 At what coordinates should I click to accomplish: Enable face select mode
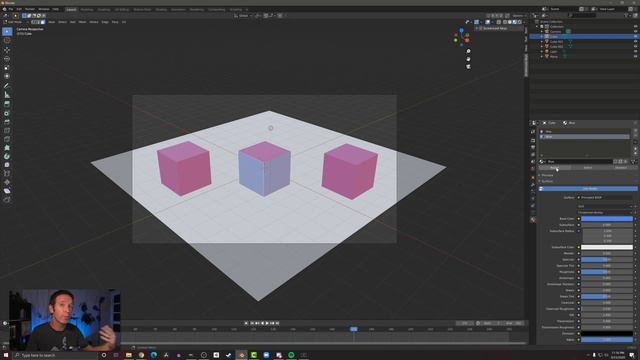(43, 22)
